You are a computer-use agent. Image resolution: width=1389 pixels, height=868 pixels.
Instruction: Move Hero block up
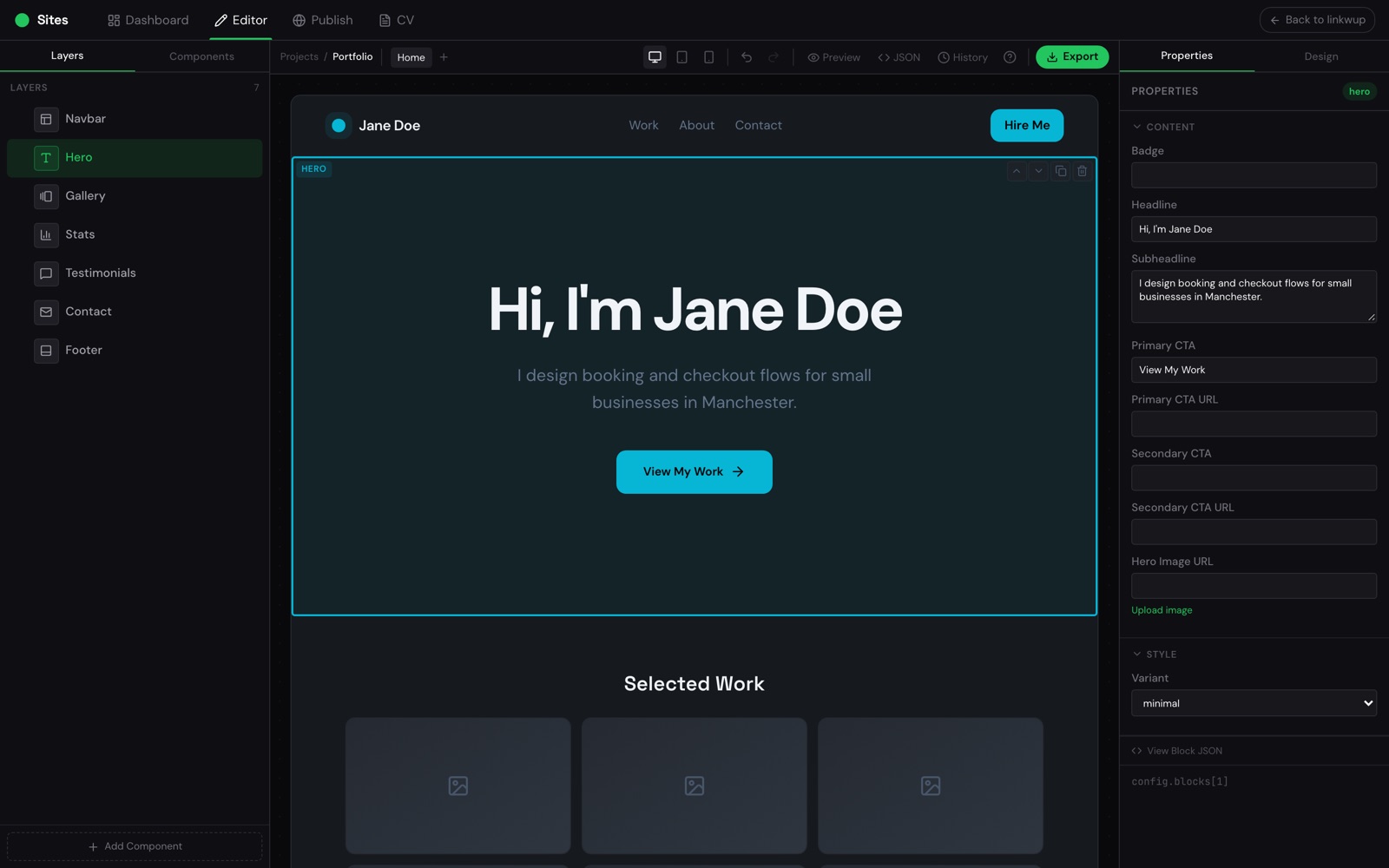point(1016,171)
